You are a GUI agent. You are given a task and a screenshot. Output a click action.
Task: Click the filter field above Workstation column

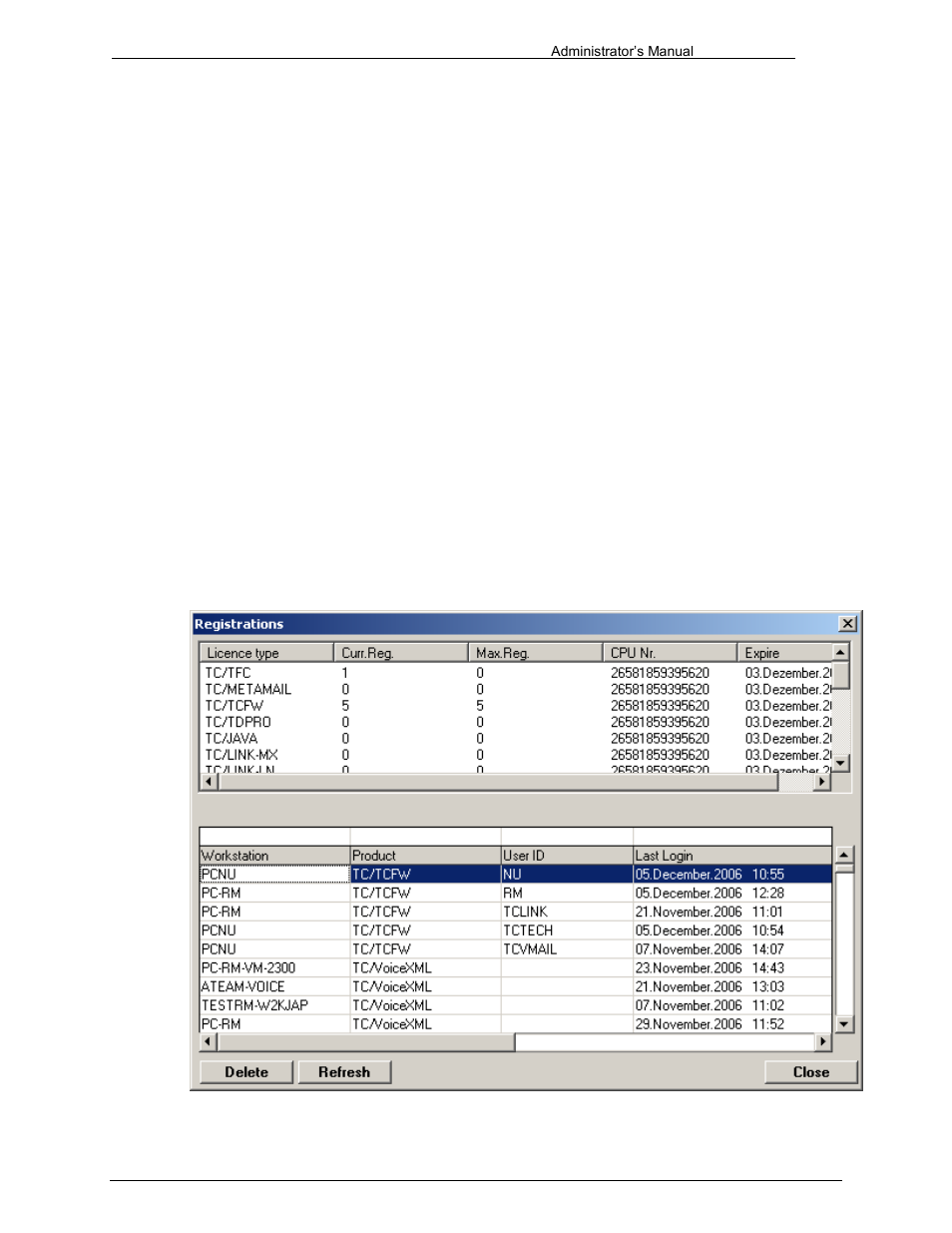click(x=274, y=837)
